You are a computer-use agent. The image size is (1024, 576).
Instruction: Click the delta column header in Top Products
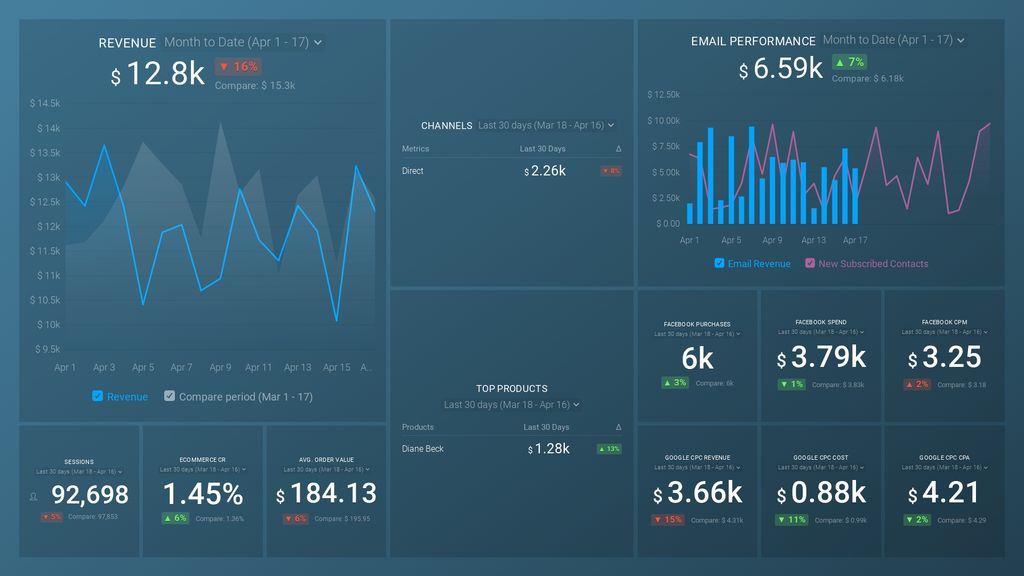click(x=618, y=427)
